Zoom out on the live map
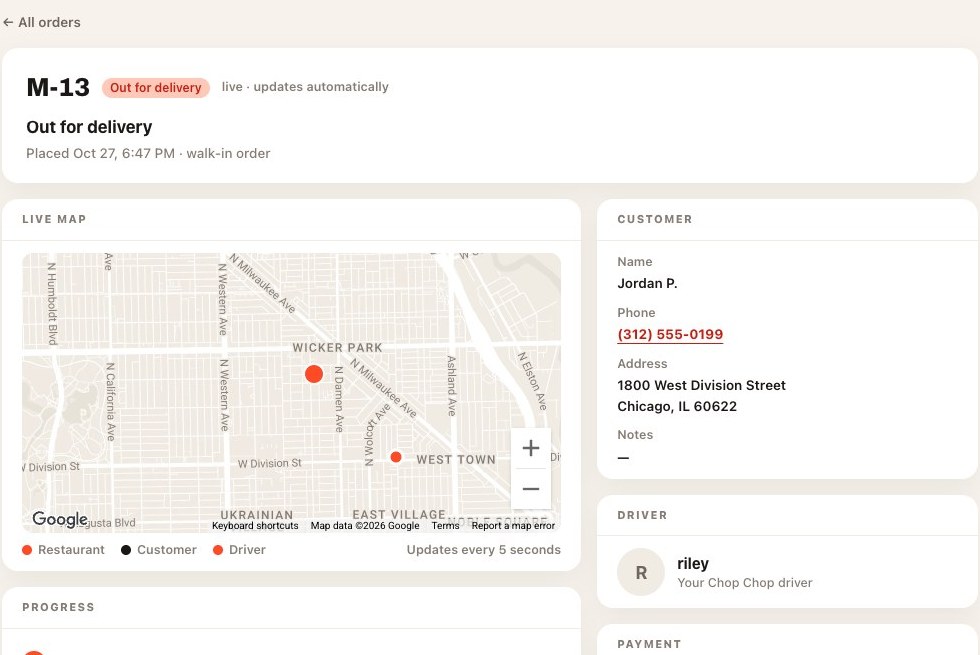 (x=531, y=489)
